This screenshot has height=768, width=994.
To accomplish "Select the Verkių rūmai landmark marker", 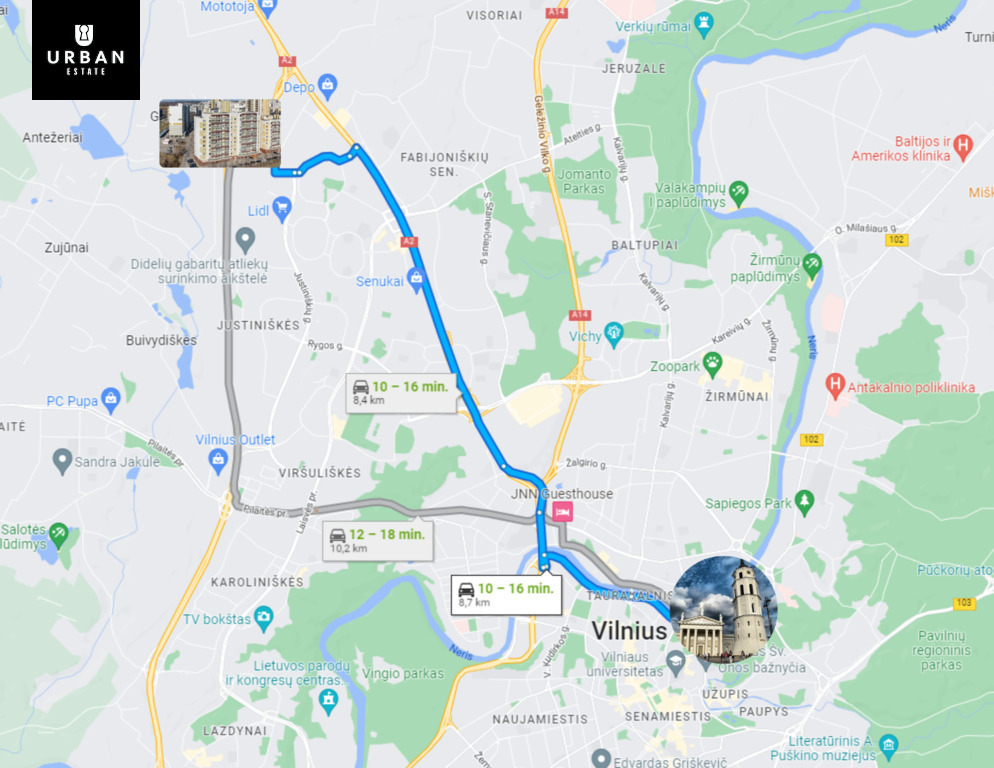I will (704, 24).
